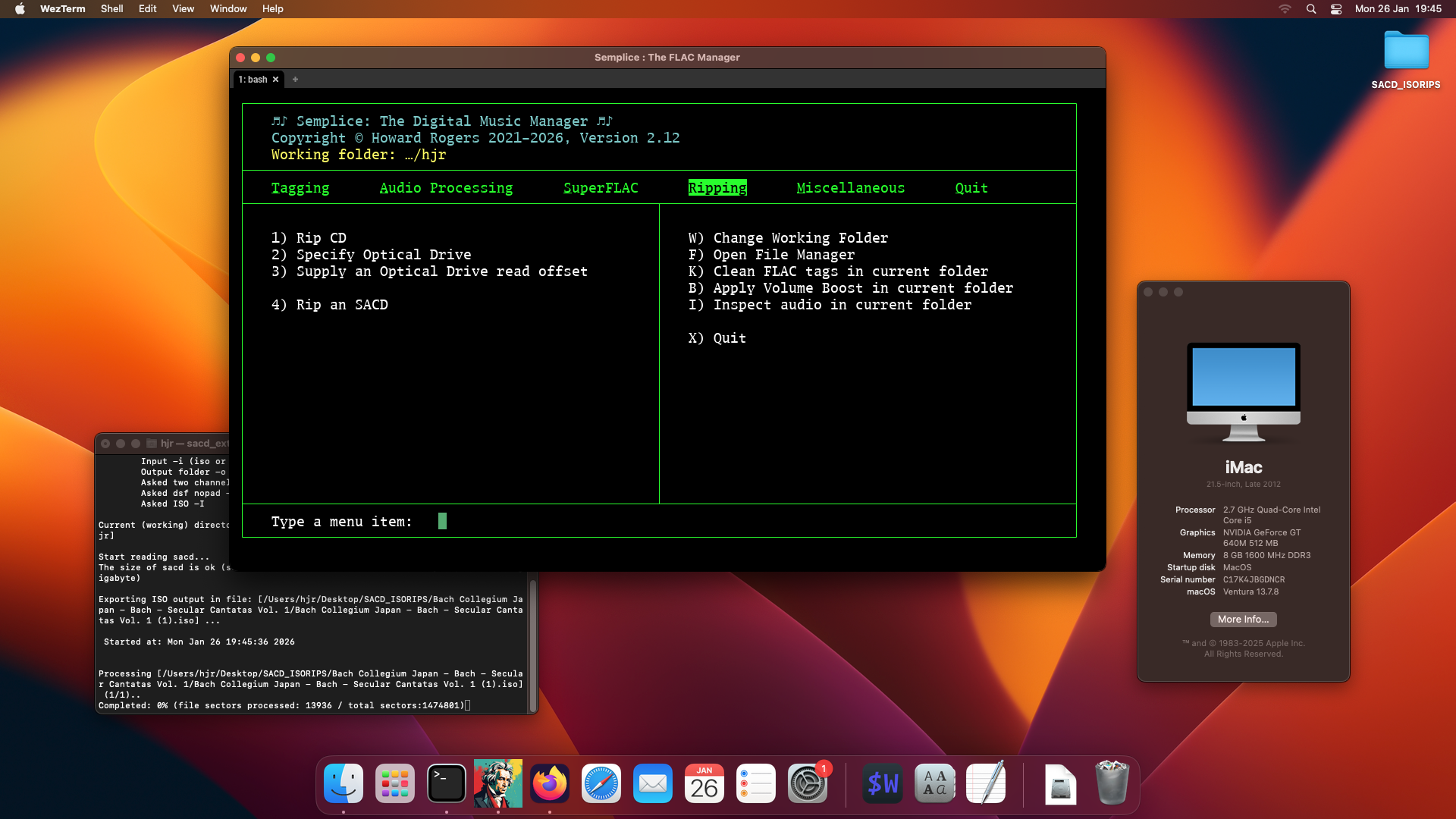1456x819 pixels.
Task: Open Spotlight search in the menu bar
Action: tap(1310, 8)
